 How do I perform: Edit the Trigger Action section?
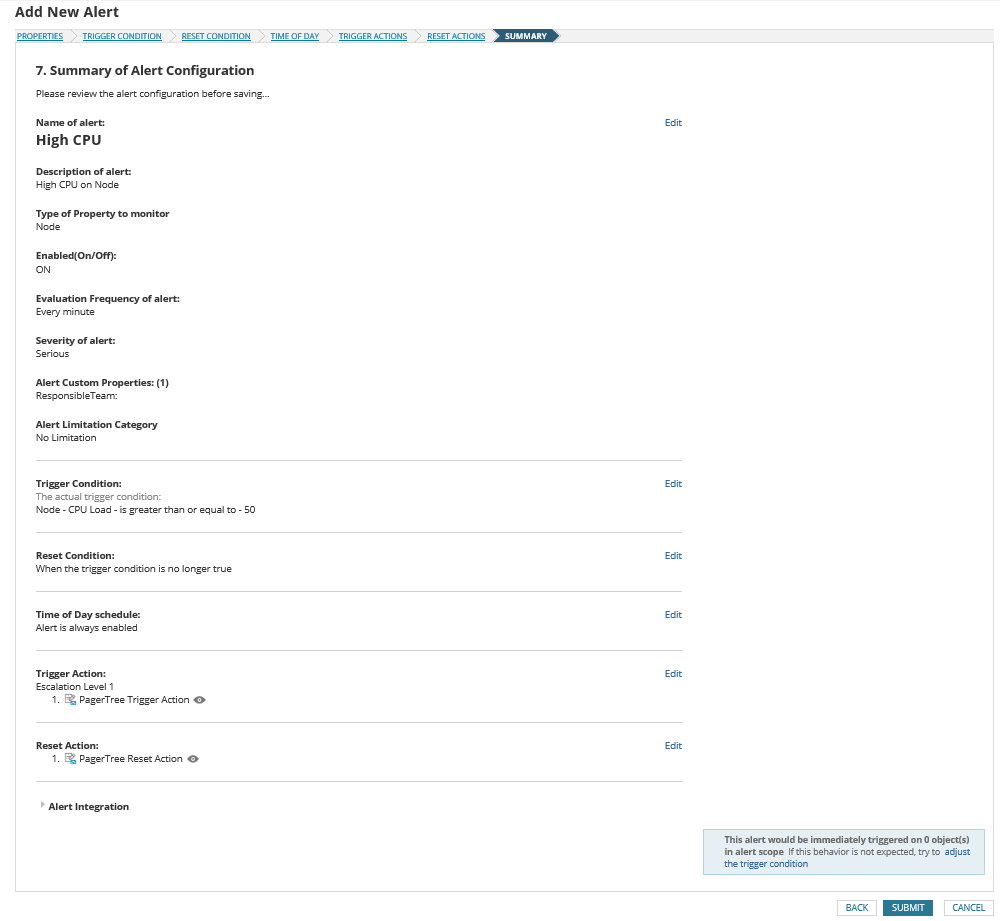[673, 674]
